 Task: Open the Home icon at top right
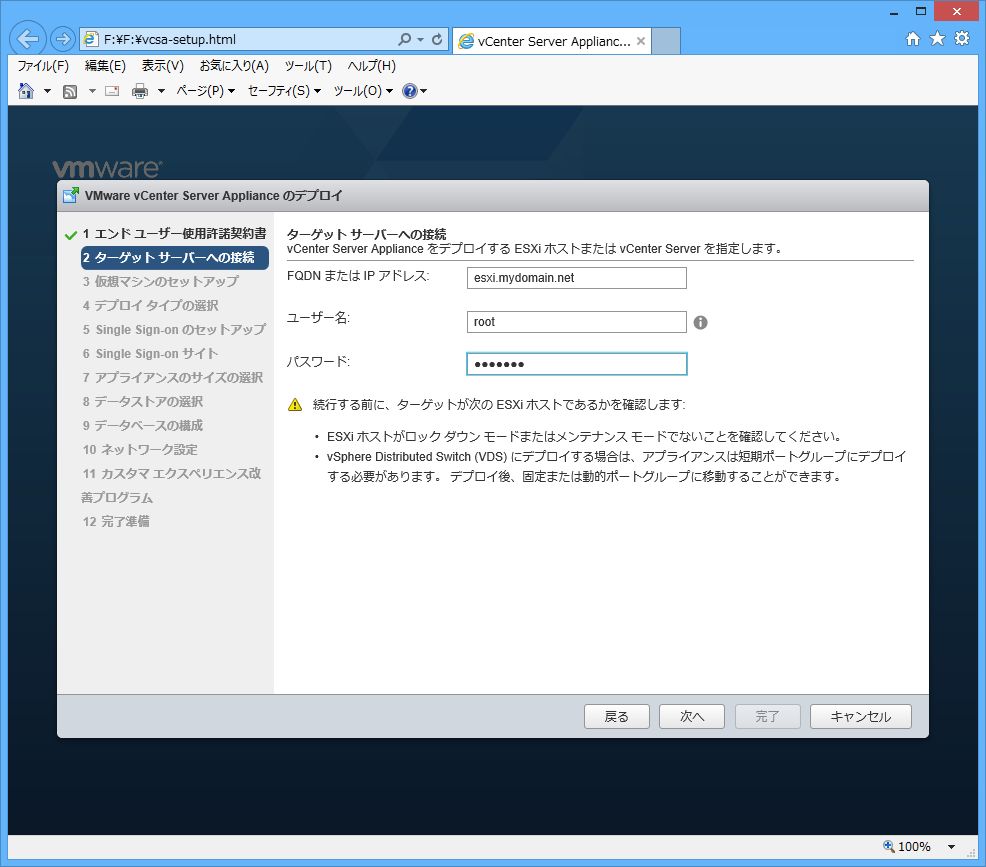point(913,39)
